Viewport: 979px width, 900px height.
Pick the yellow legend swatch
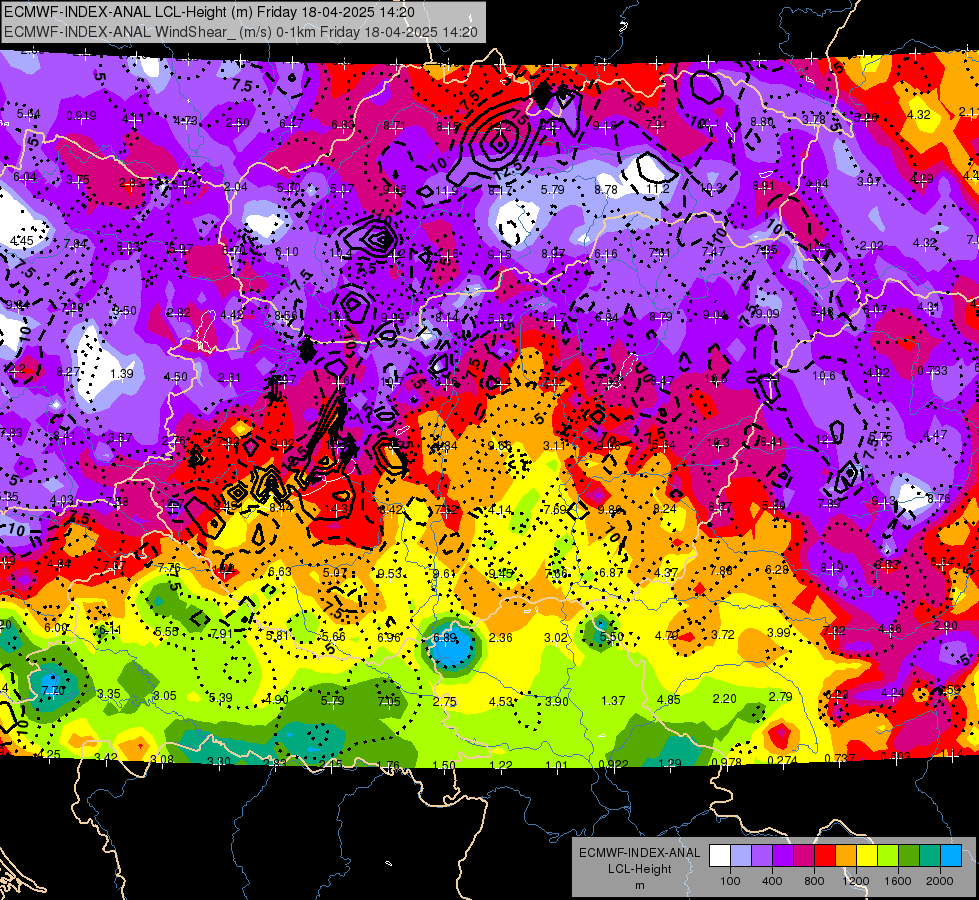(867, 856)
